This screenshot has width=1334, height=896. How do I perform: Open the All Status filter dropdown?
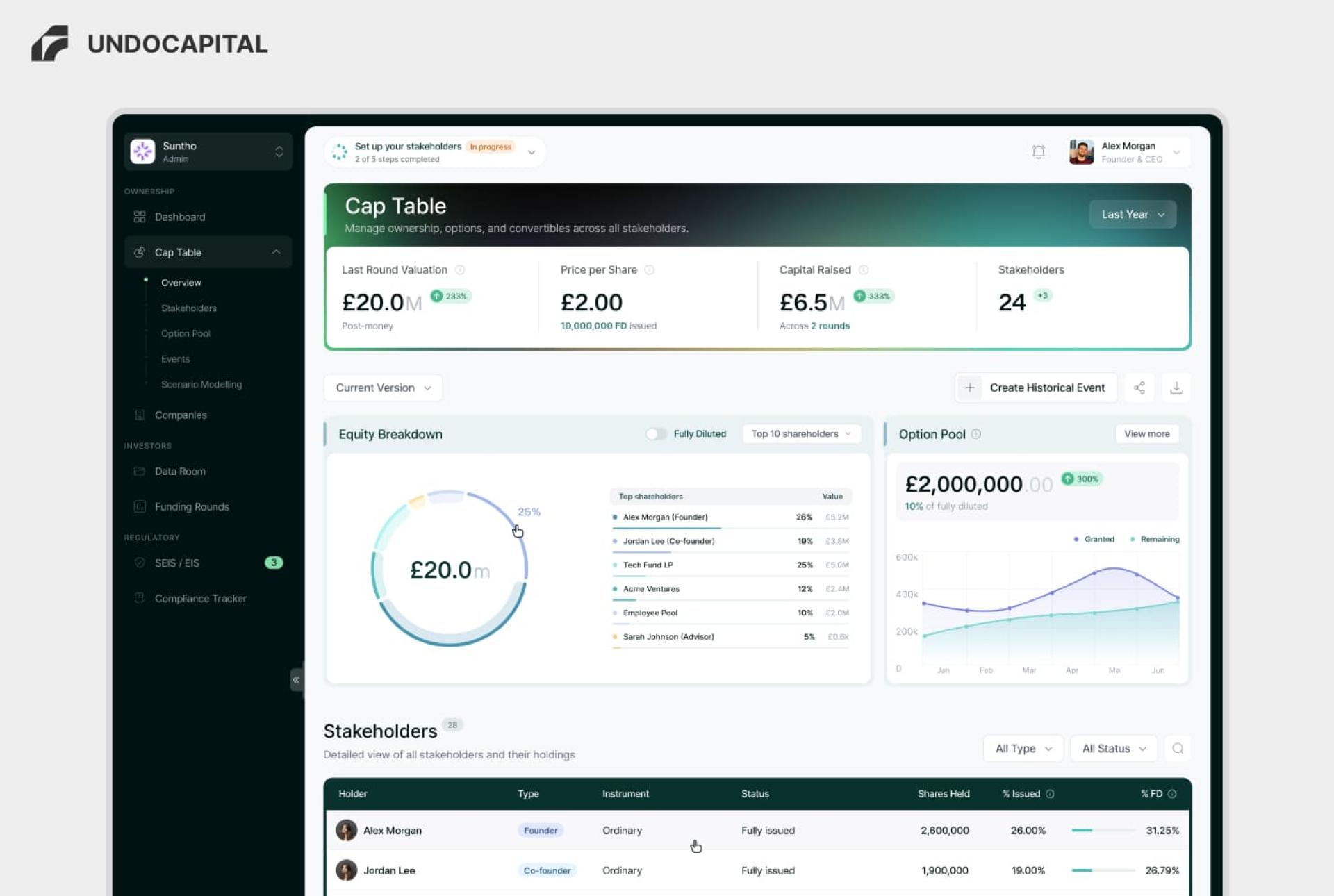[x=1113, y=748]
